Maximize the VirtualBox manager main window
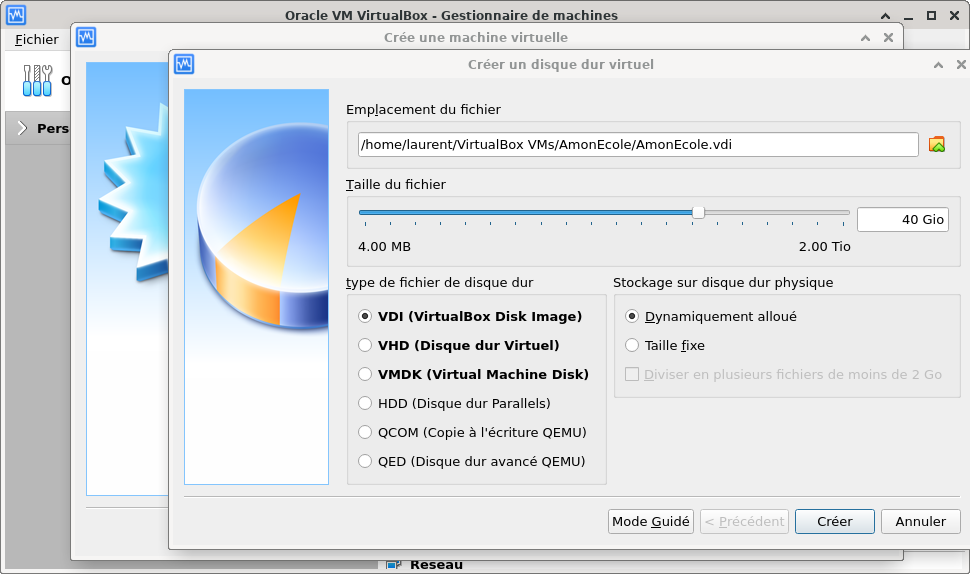This screenshot has width=970, height=574. click(x=931, y=15)
